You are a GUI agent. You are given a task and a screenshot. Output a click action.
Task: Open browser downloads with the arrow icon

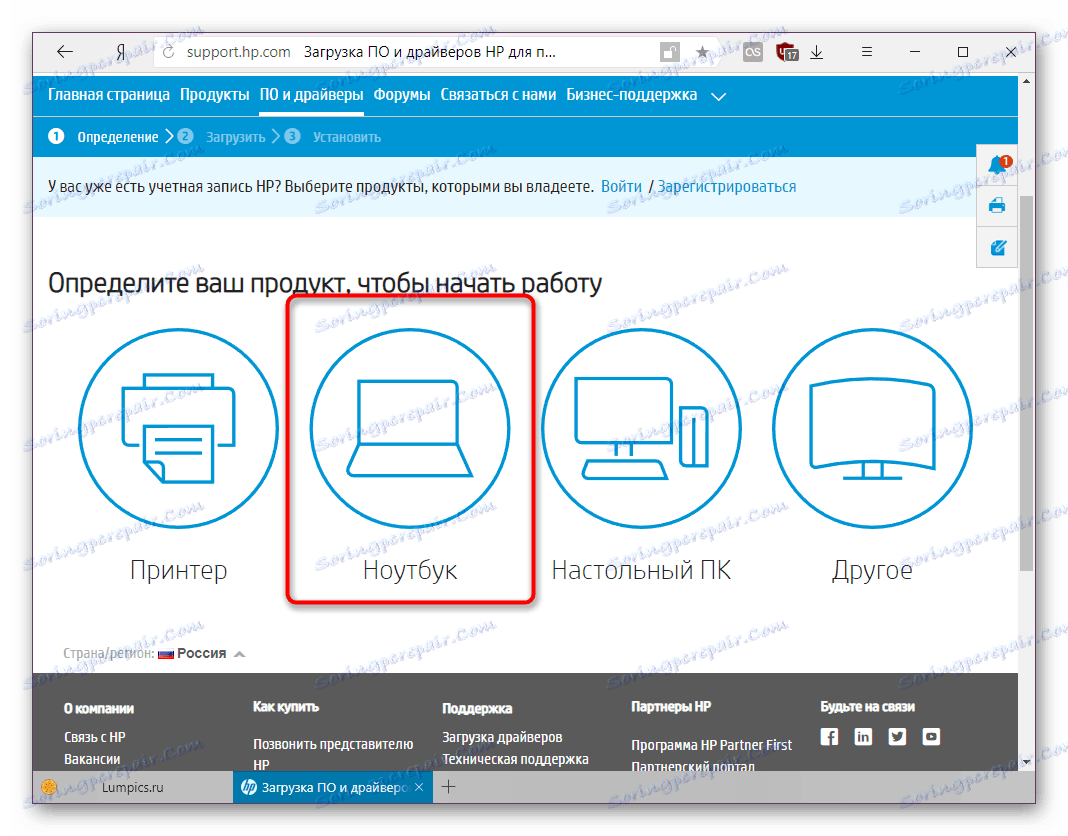(x=817, y=51)
